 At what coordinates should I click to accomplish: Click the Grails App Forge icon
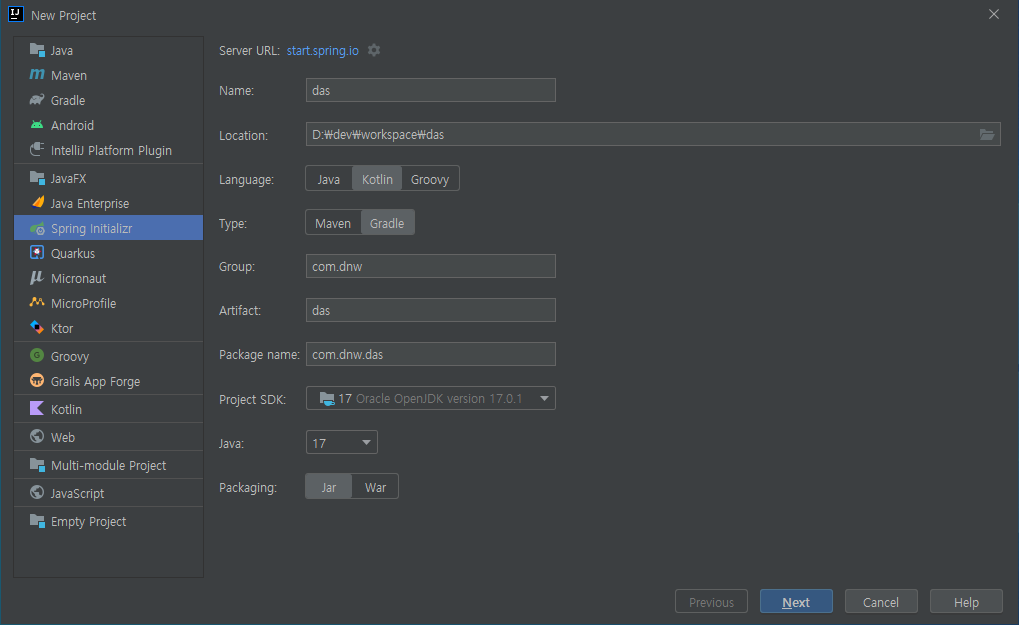[37, 381]
